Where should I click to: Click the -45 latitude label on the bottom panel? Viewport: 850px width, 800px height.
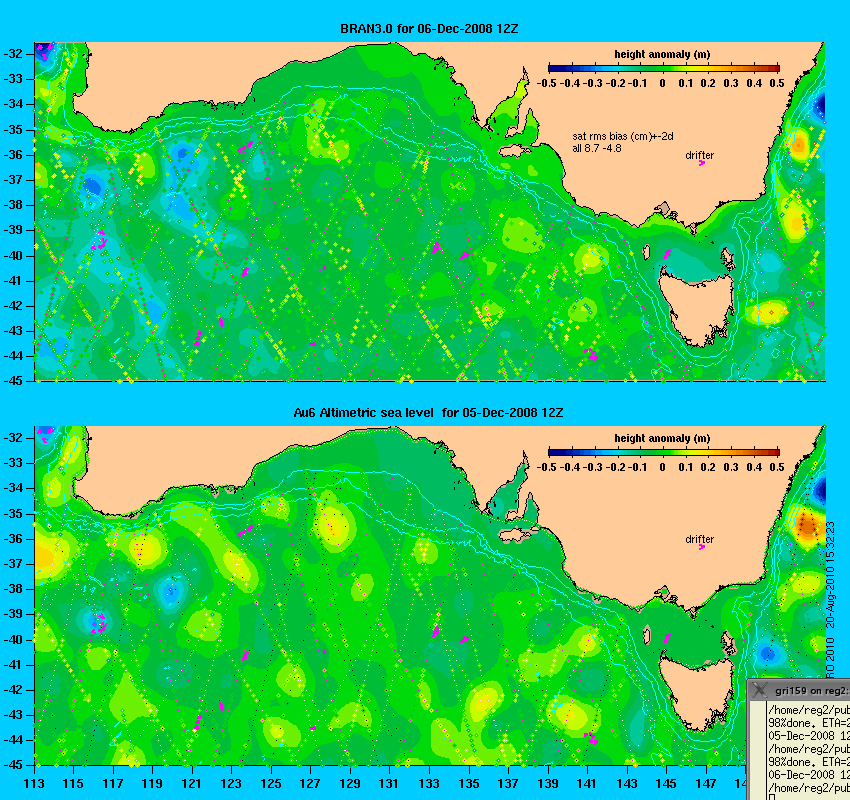tap(13, 765)
